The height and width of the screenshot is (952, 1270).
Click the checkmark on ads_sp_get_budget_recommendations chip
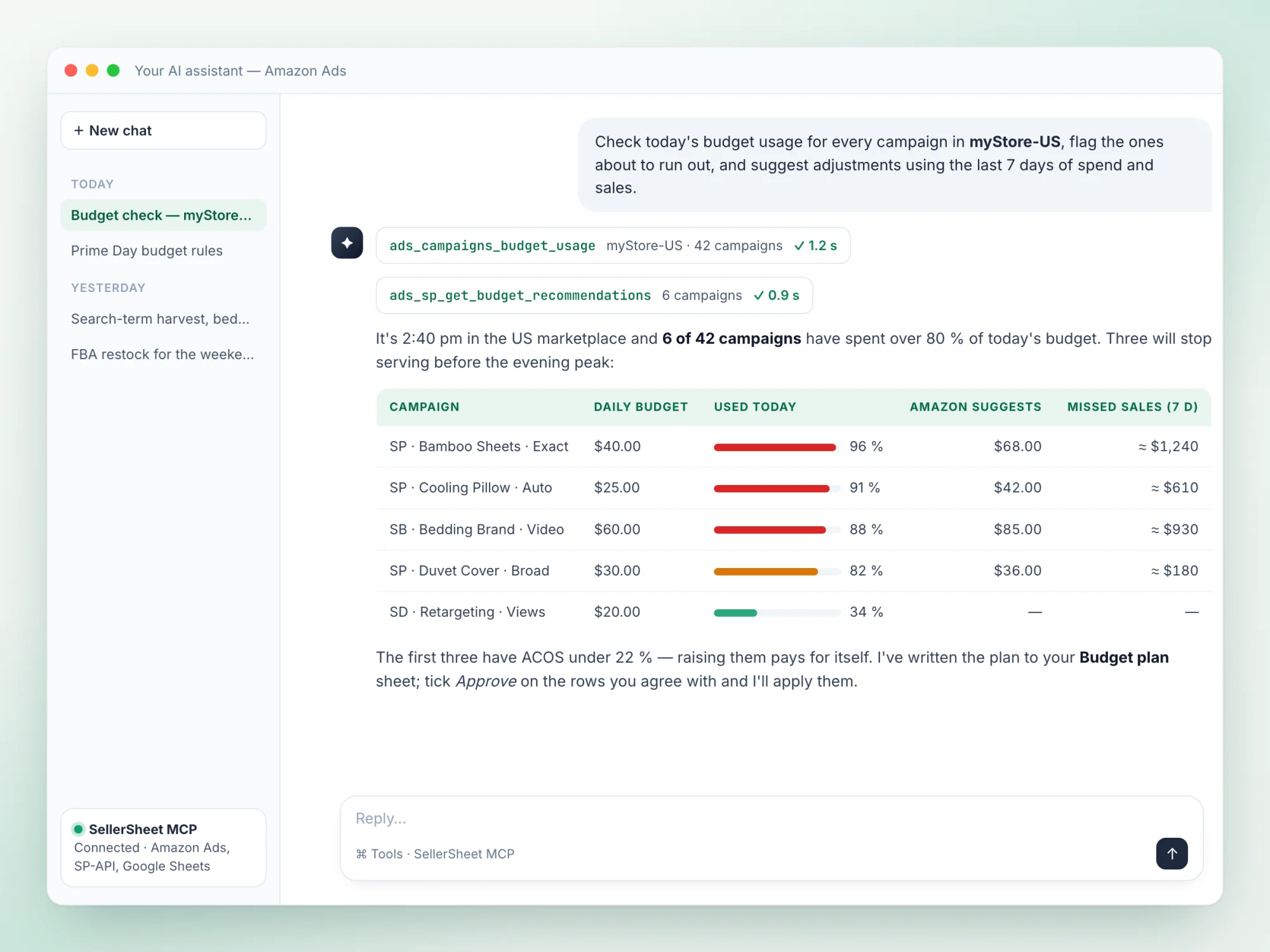pyautogui.click(x=759, y=295)
